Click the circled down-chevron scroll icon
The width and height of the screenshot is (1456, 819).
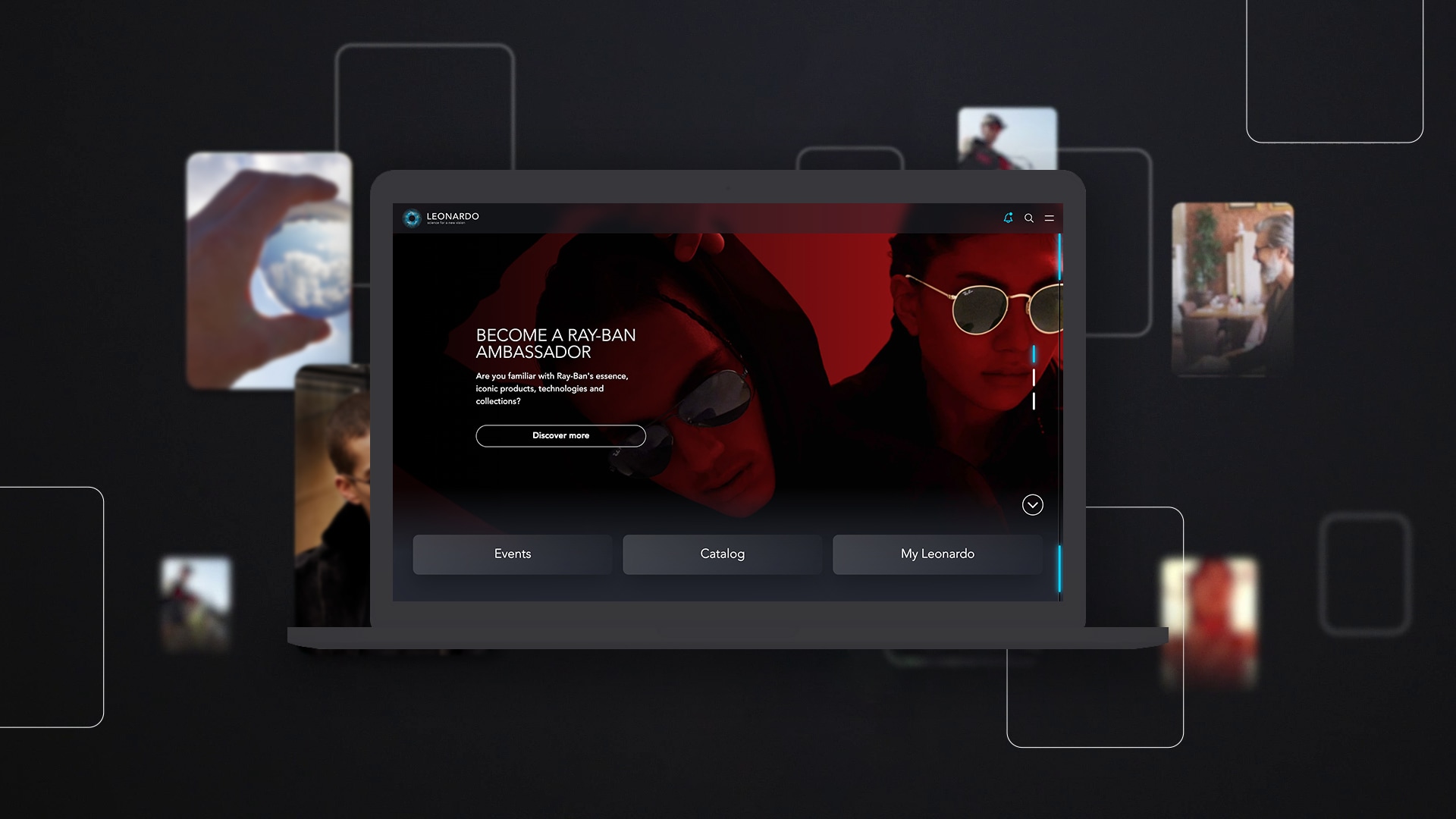coord(1032,505)
